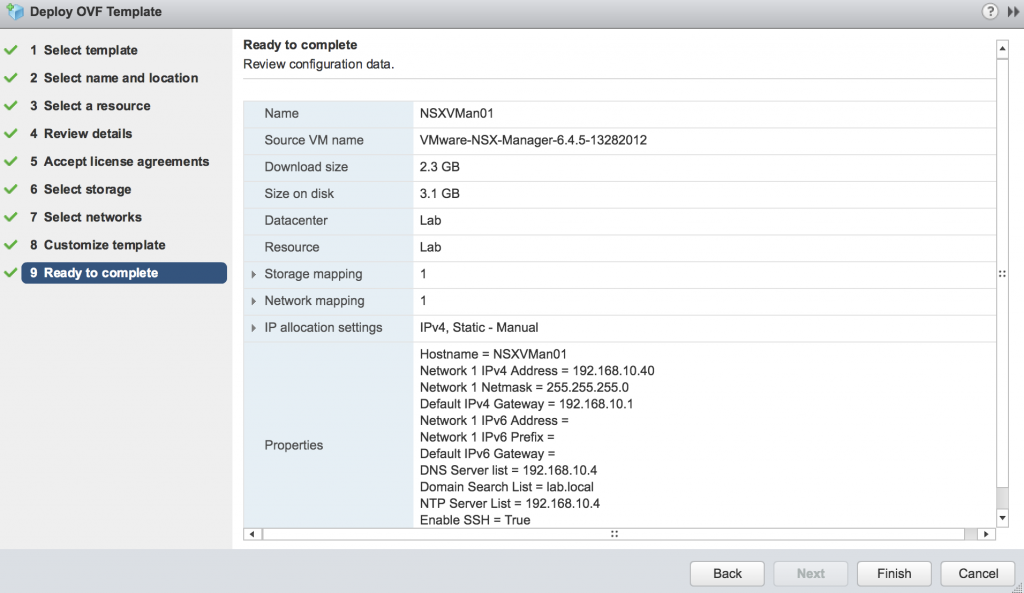This screenshot has height=593, width=1024.
Task: Click the IPv4, Static - Manual value
Action: coord(479,328)
